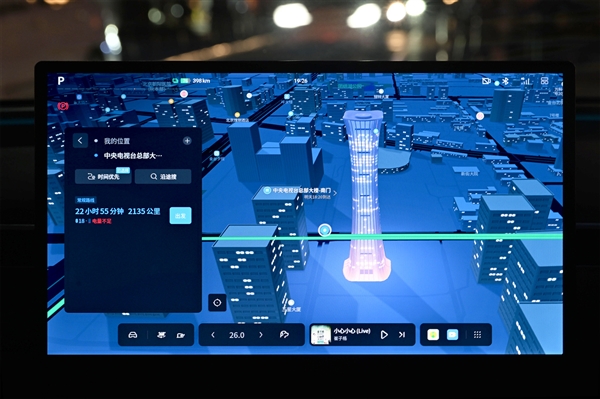This screenshot has height=399, width=600.
Task: Select the 时间优先 route preference
Action: pyautogui.click(x=103, y=177)
